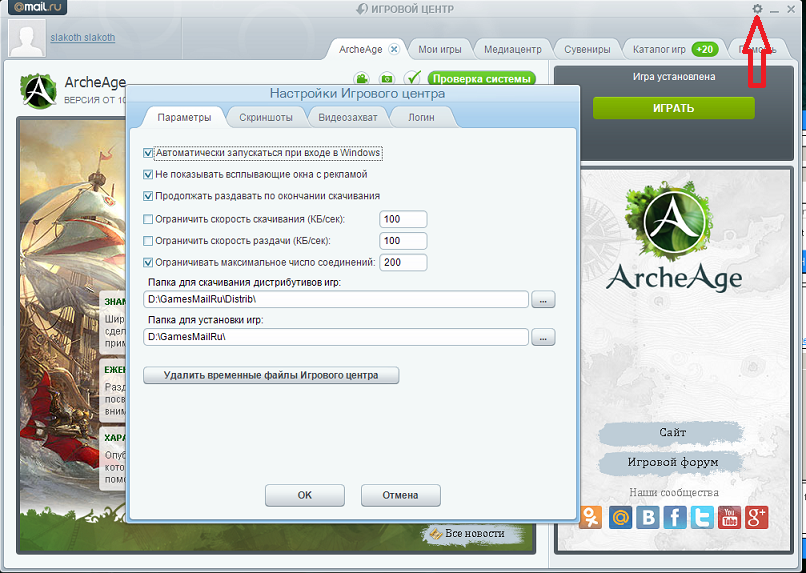Open the Facebook community icon
This screenshot has width=806, height=573.
tap(675, 517)
